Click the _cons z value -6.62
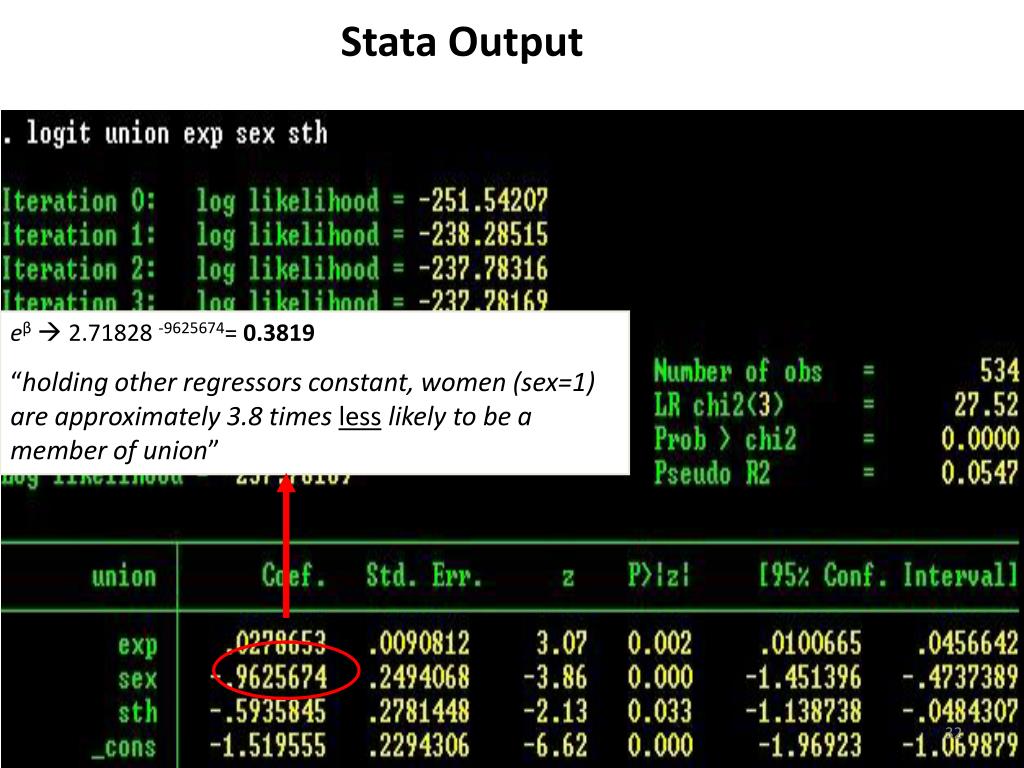The height and width of the screenshot is (768, 1024). (555, 746)
